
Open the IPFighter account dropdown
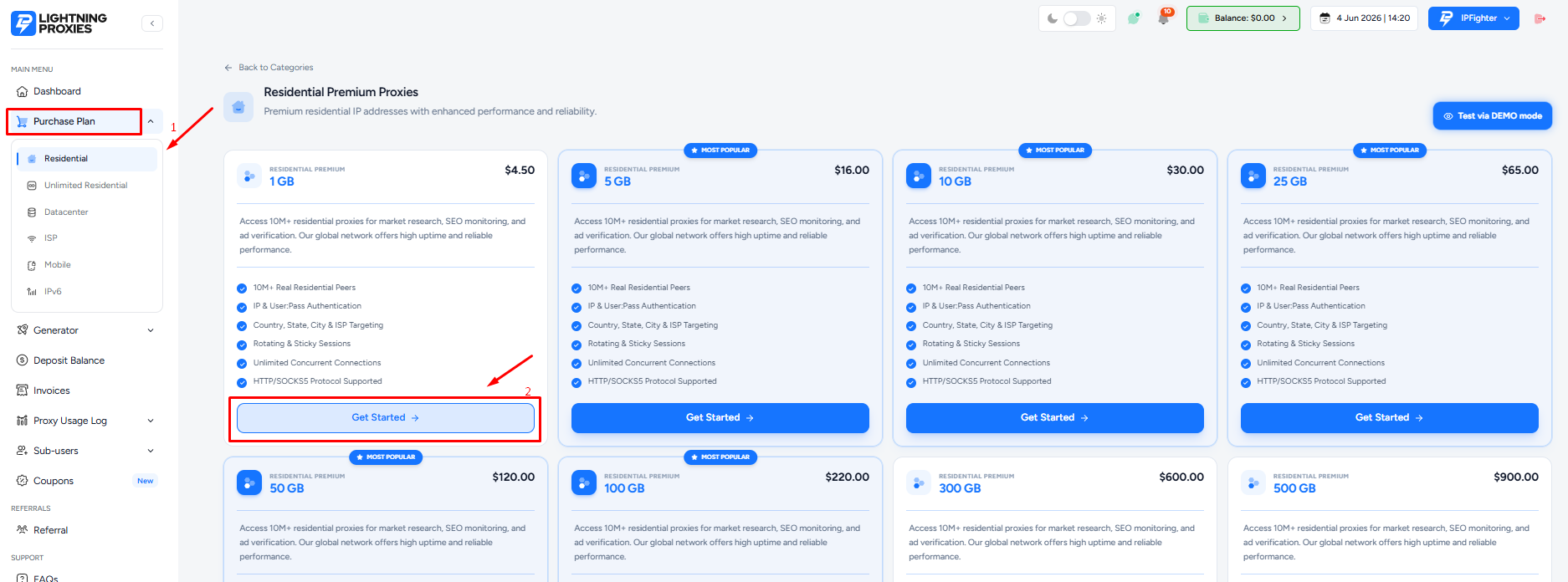pos(1473,18)
